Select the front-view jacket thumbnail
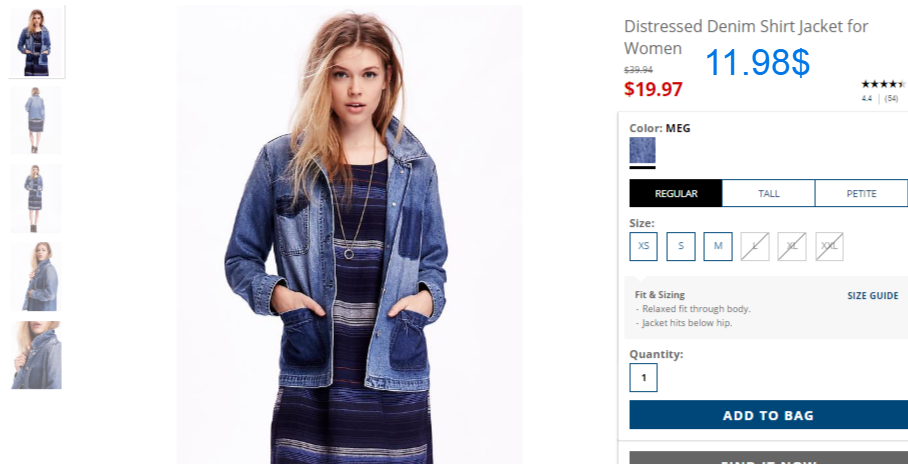This screenshot has height=464, width=908. pyautogui.click(x=37, y=42)
